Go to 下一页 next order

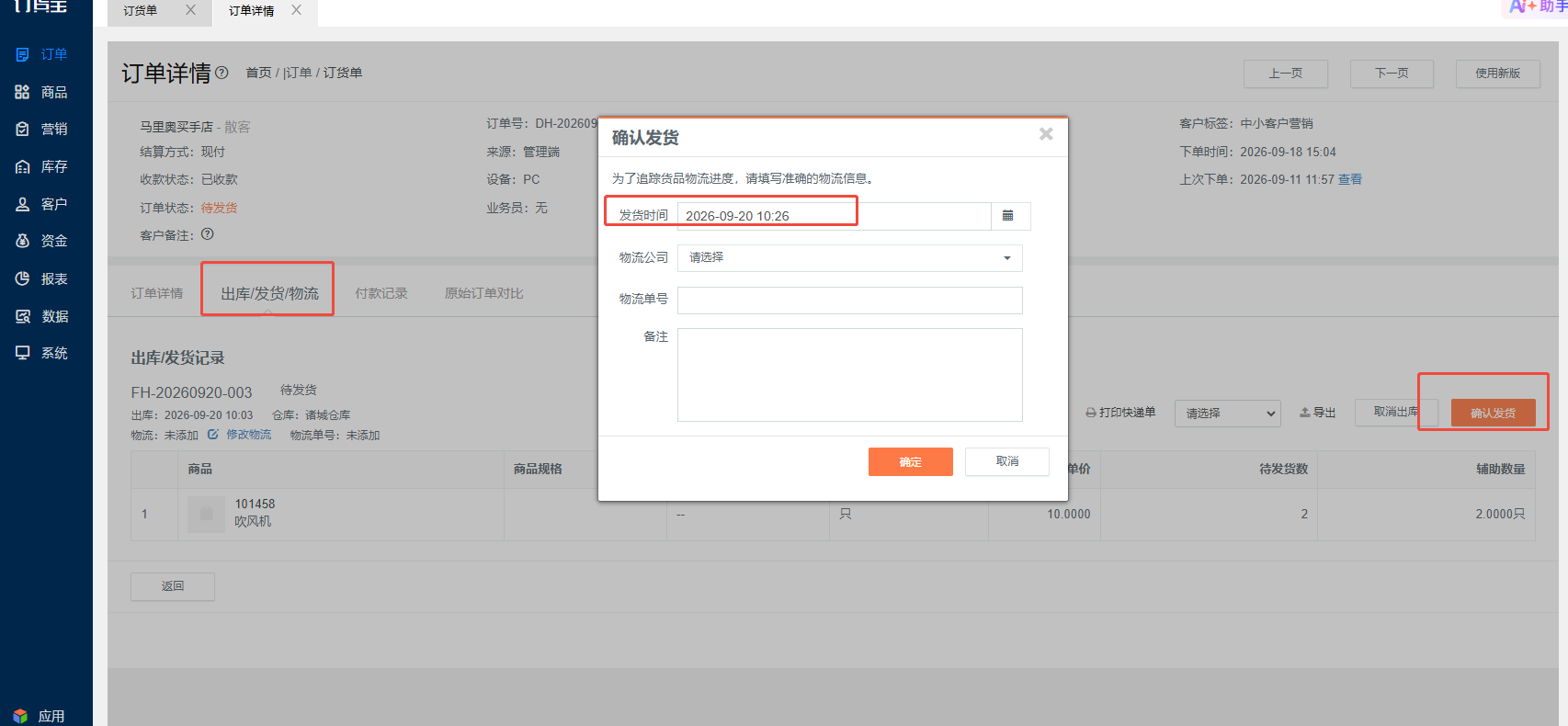coord(1392,74)
